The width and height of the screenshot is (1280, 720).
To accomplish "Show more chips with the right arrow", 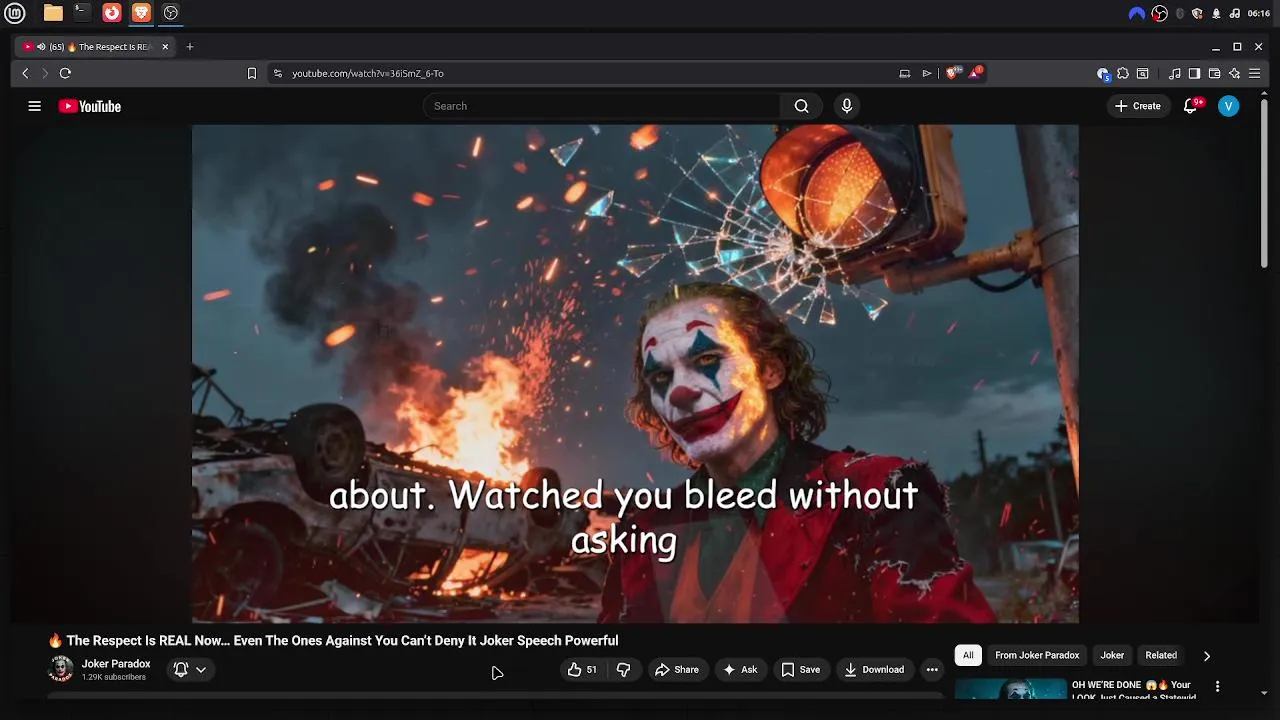I will click(1206, 656).
